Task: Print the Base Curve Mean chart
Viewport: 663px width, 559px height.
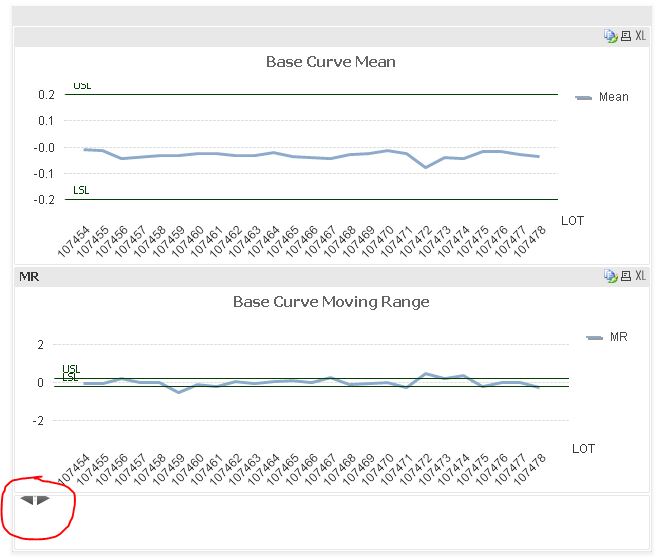Action: point(626,36)
